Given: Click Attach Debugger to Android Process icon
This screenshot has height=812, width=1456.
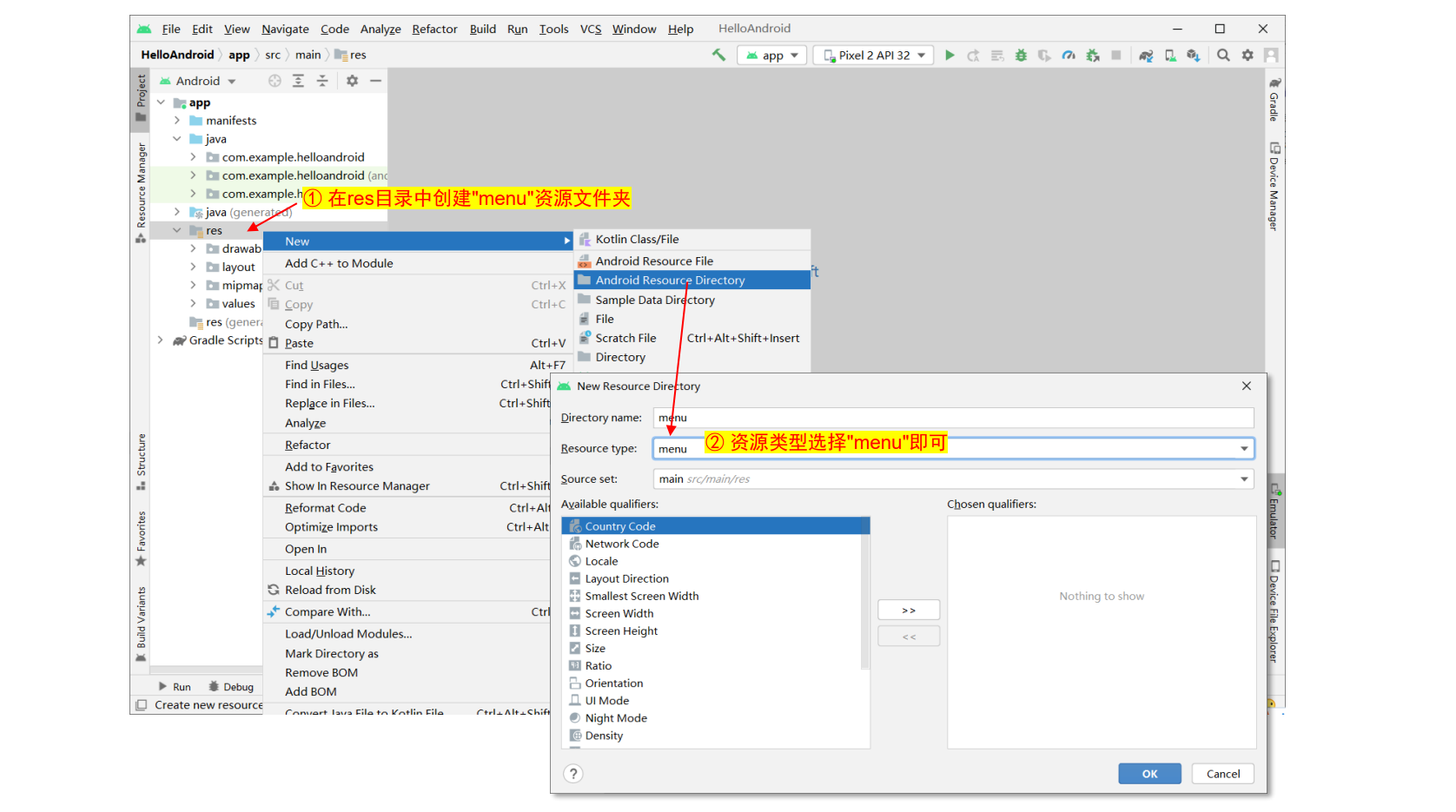Looking at the screenshot, I should (x=1093, y=55).
